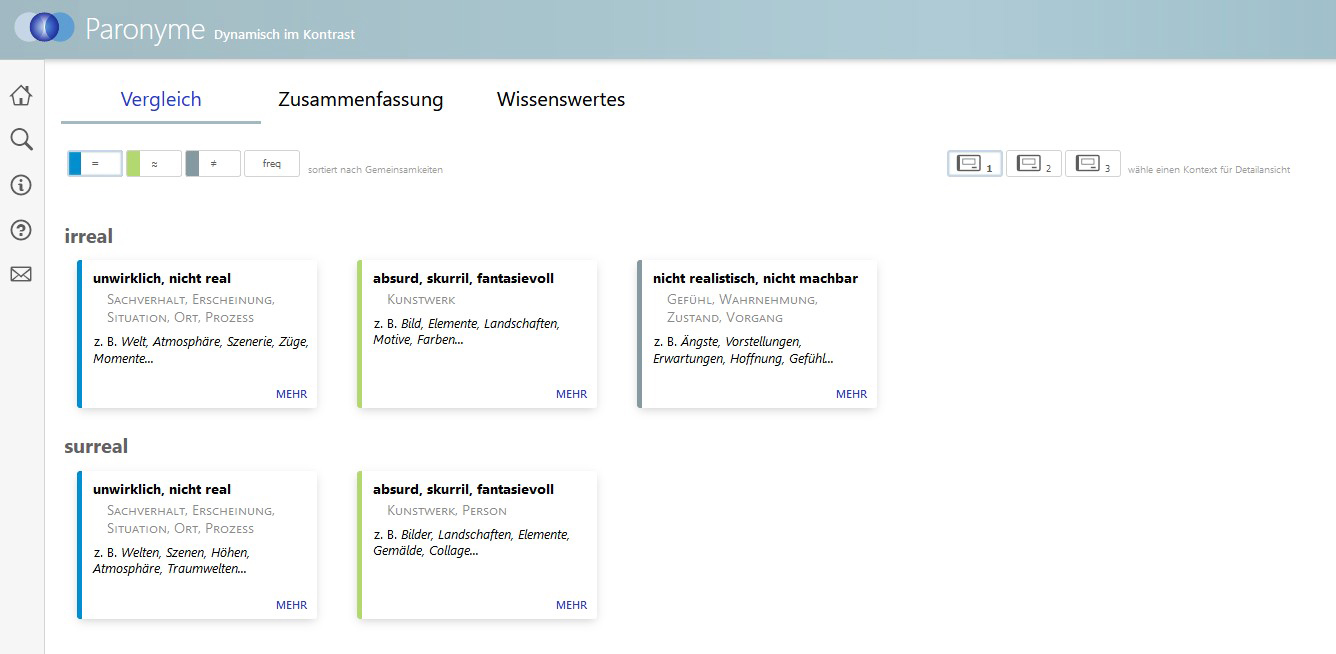
Task: Select context detail view 2 icon
Action: 1033,164
